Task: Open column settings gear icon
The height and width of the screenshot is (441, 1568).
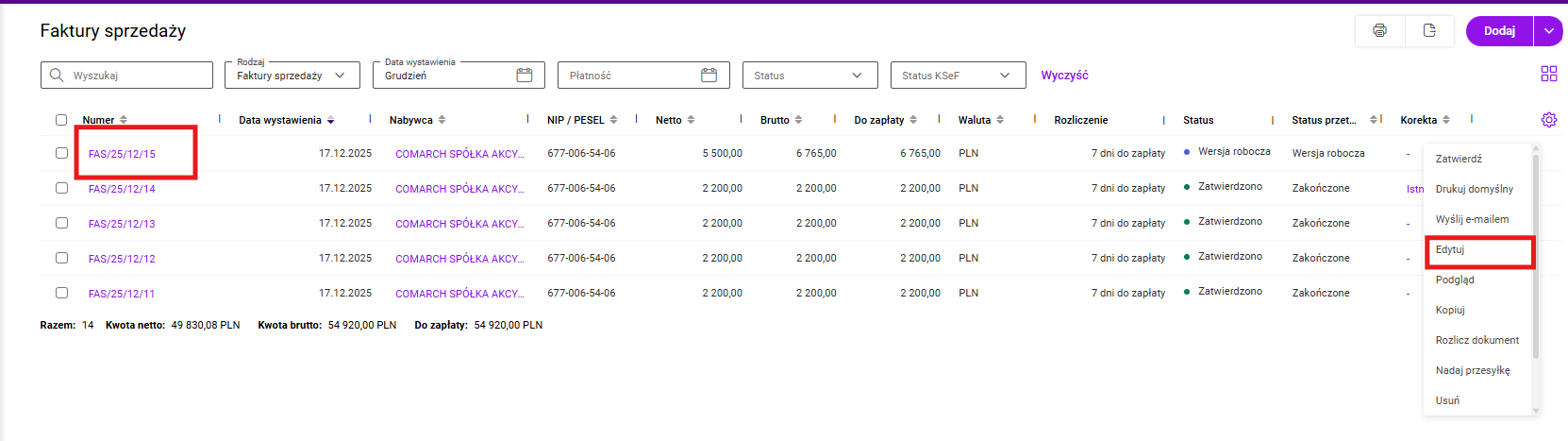Action: (x=1548, y=120)
